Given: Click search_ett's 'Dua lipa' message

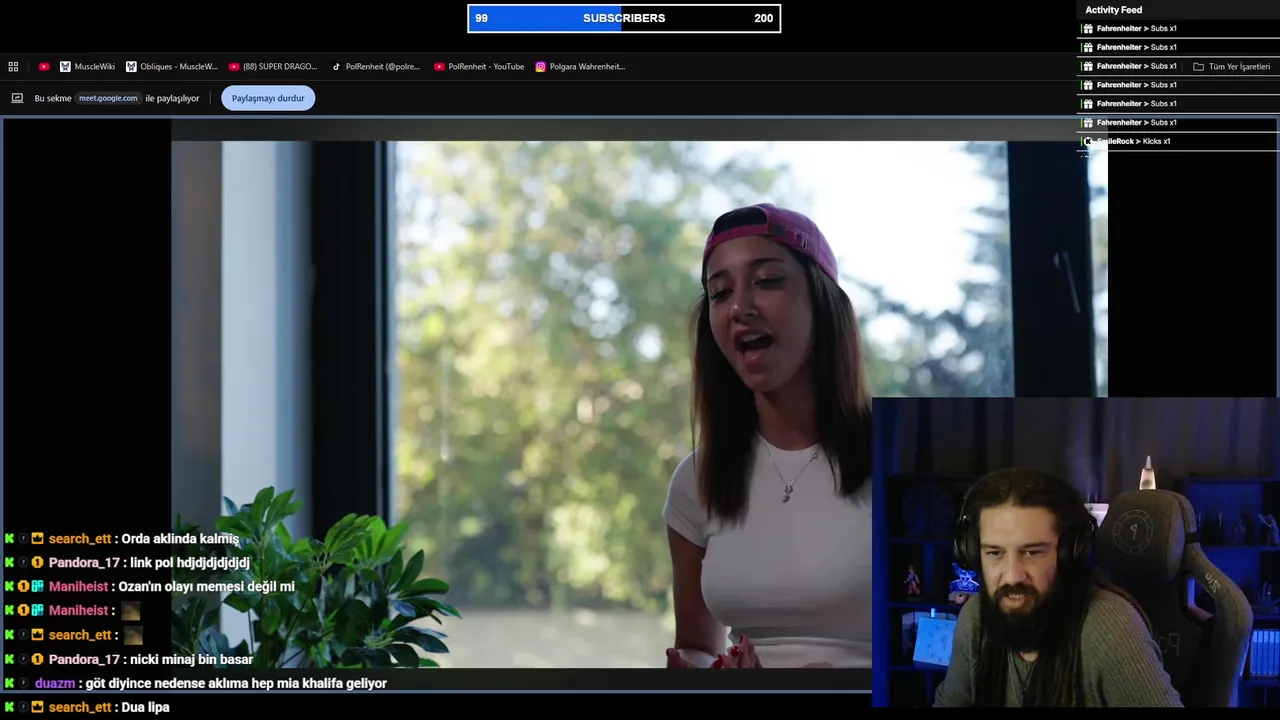Looking at the screenshot, I should [146, 708].
